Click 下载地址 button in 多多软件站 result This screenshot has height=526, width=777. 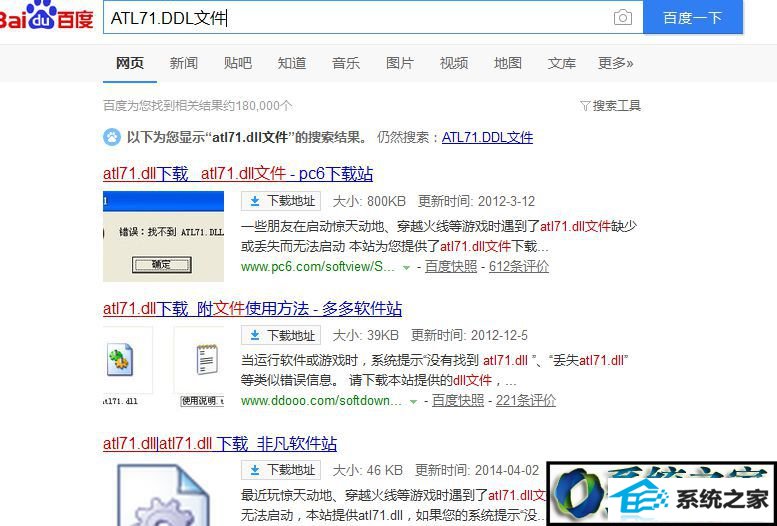[x=281, y=336]
